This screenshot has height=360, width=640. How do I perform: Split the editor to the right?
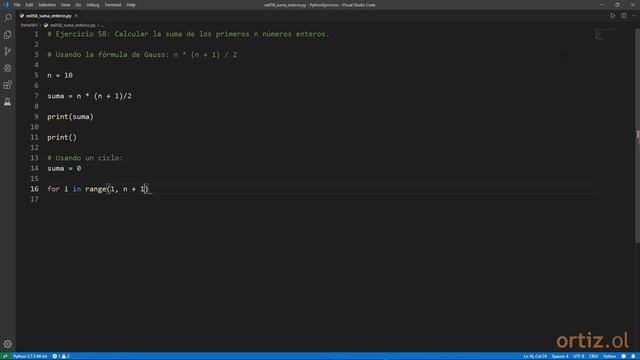tap(624, 16)
